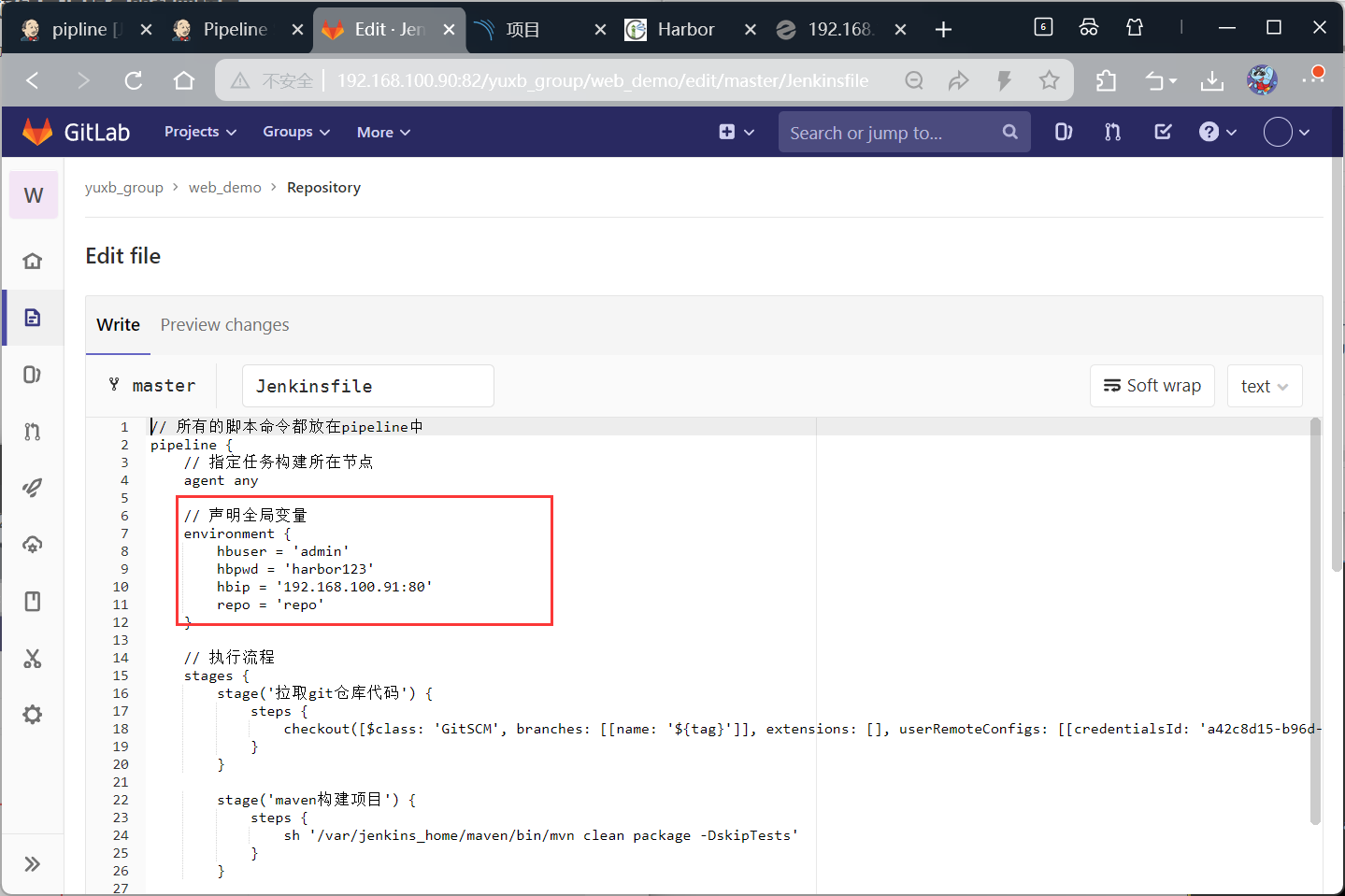
Task: Open the CI/CD rocket icon in sidebar
Action: pyautogui.click(x=33, y=488)
